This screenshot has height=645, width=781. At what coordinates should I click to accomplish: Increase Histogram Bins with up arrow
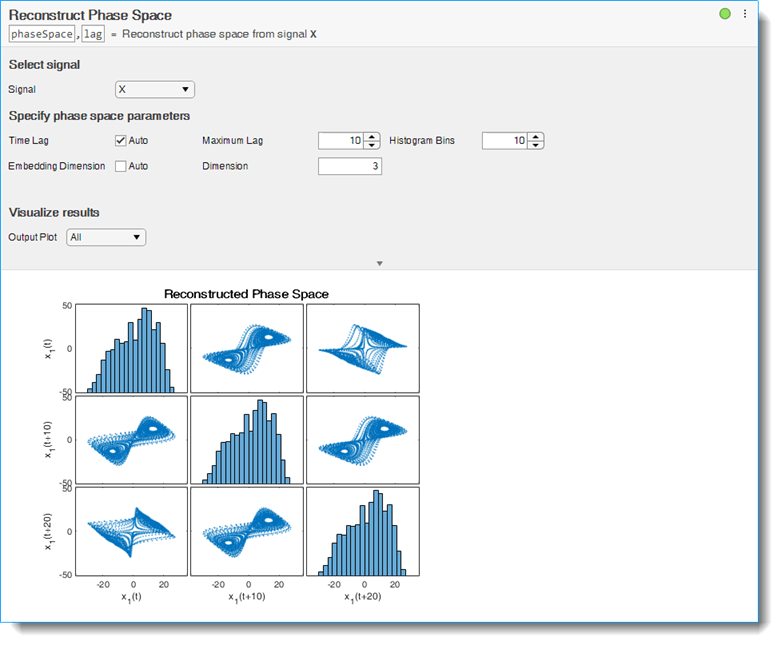point(535,137)
